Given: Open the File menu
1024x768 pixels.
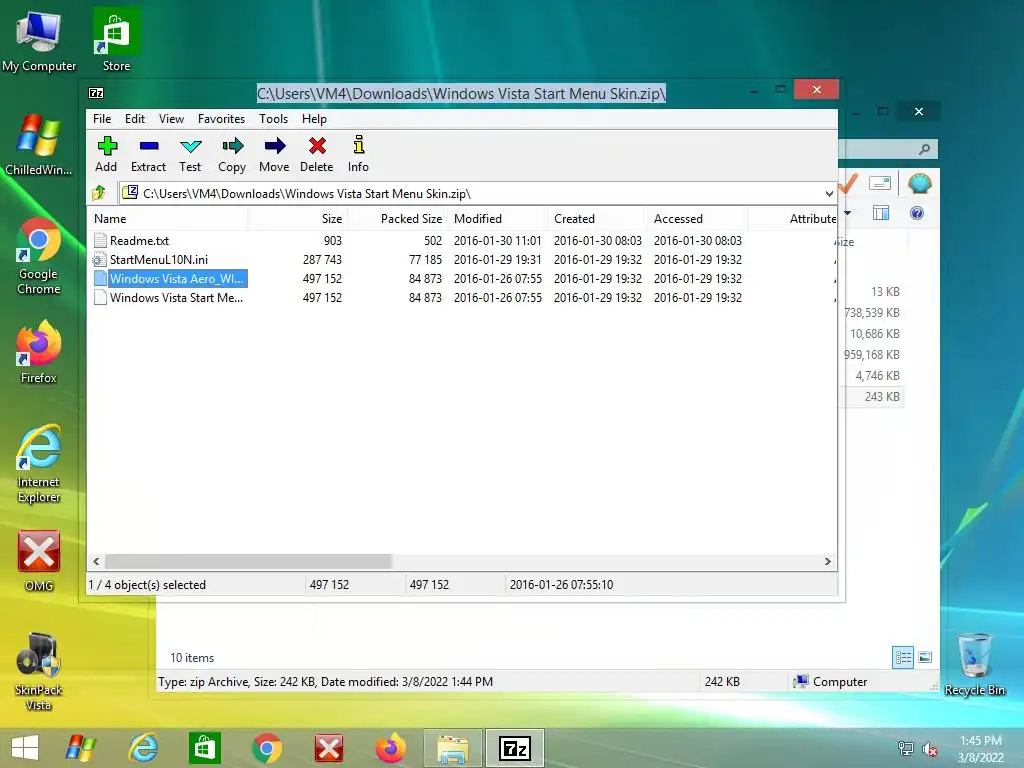Looking at the screenshot, I should point(102,119).
